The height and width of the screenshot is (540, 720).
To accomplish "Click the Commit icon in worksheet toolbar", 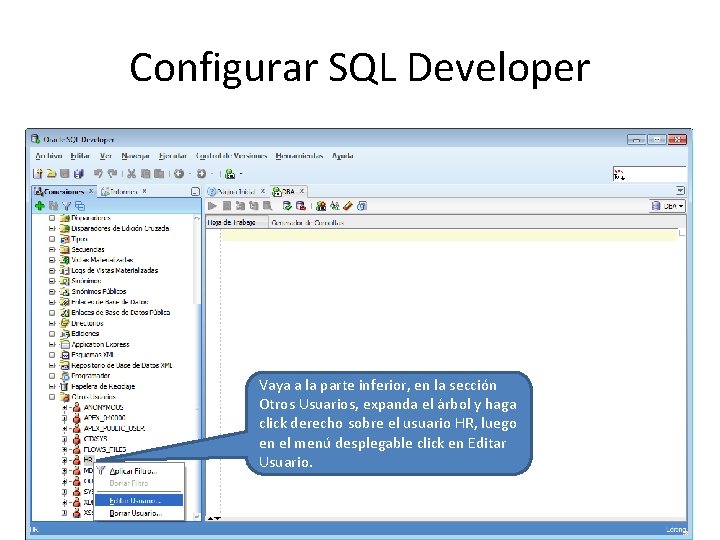I will coord(287,206).
